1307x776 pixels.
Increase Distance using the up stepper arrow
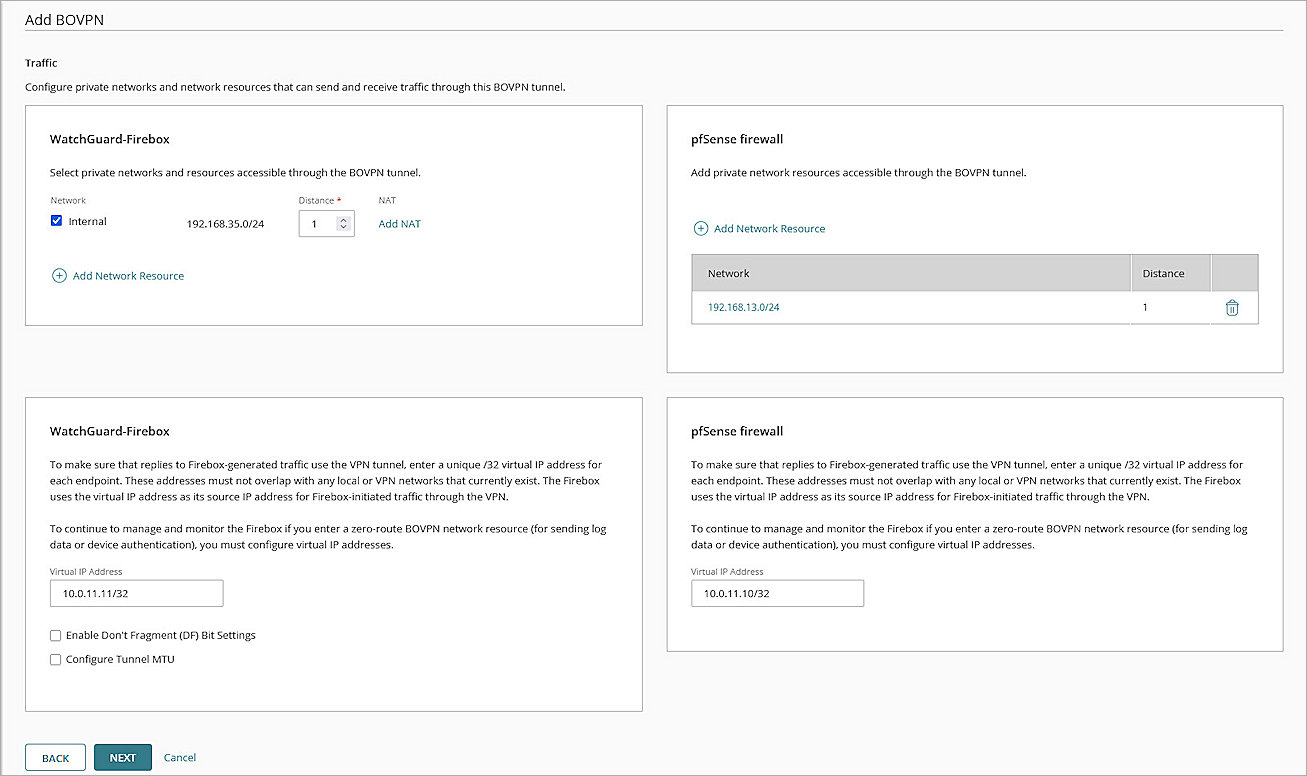click(x=345, y=219)
